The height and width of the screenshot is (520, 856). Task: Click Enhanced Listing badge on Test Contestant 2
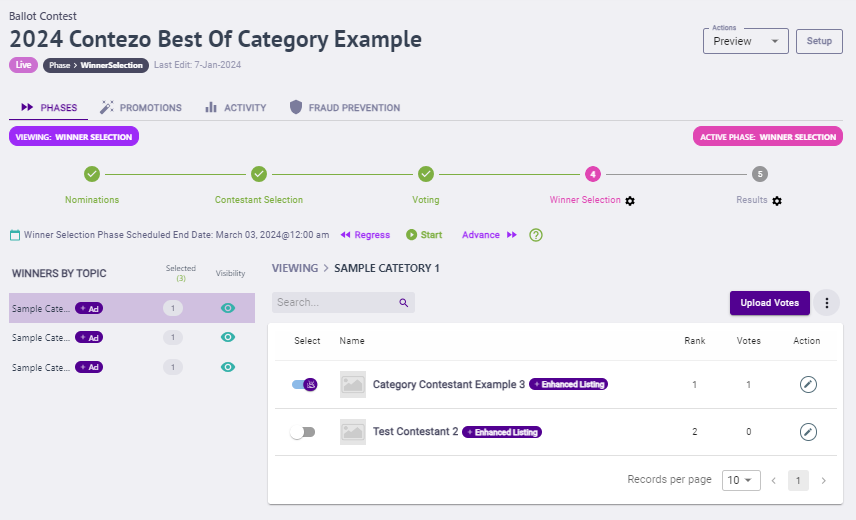click(502, 432)
